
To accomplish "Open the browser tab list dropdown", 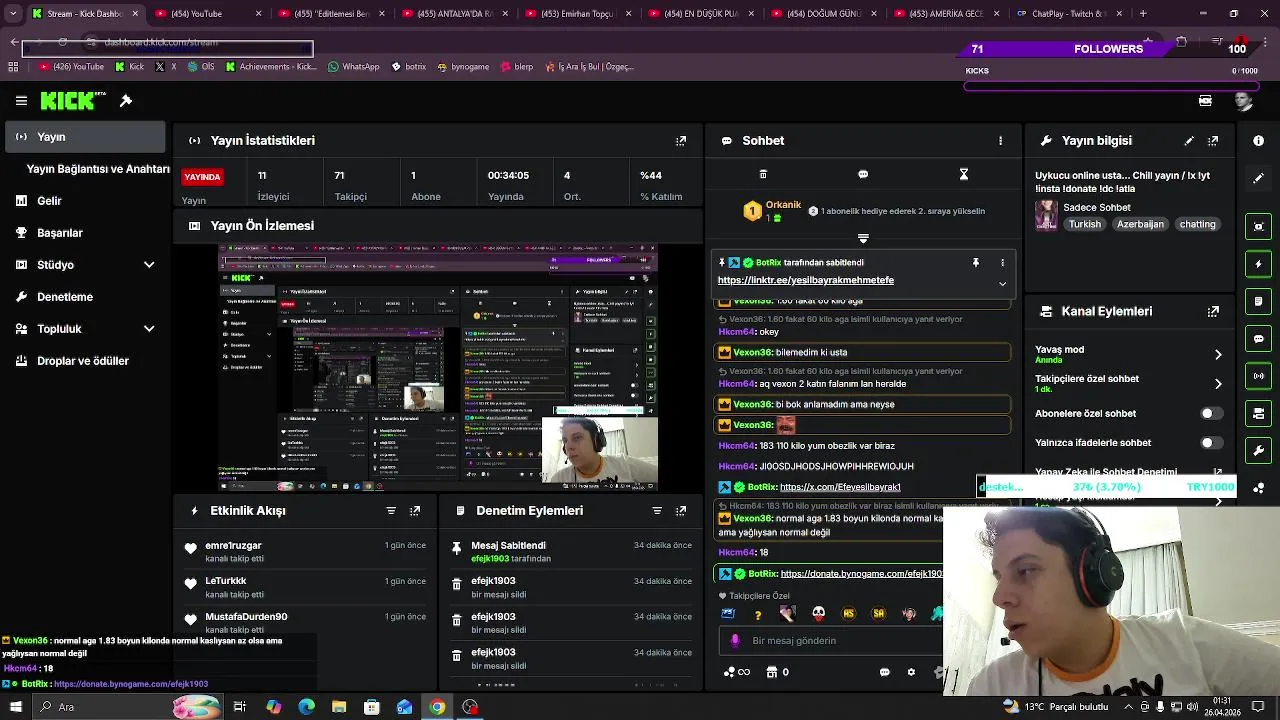I will [13, 14].
